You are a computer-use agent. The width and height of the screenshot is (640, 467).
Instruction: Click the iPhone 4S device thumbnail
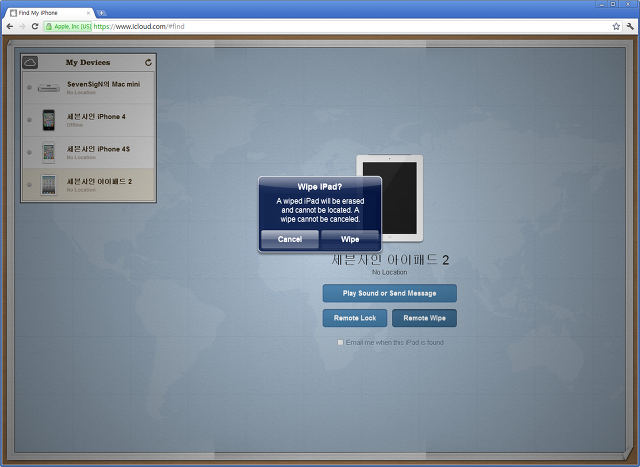click(x=49, y=152)
